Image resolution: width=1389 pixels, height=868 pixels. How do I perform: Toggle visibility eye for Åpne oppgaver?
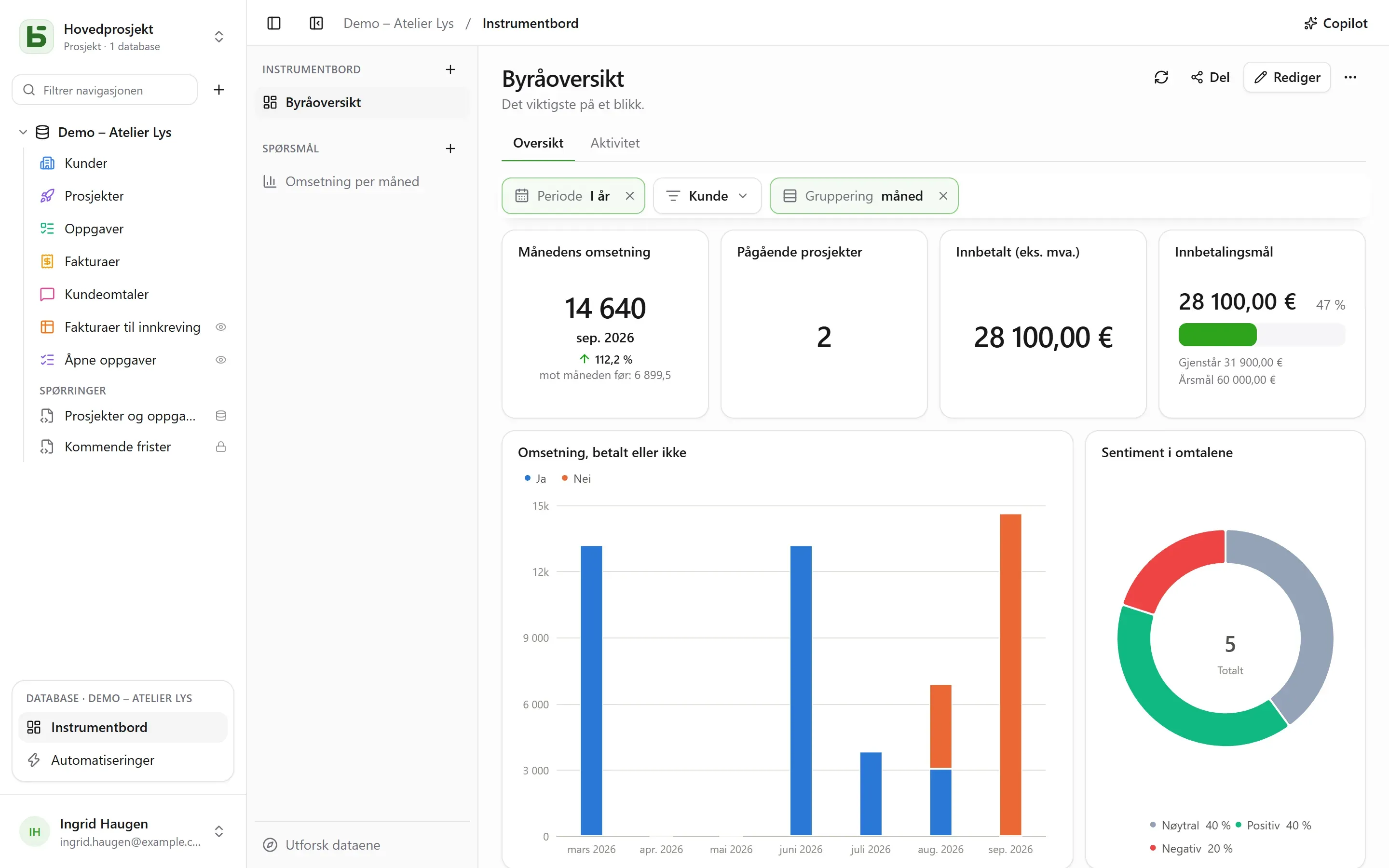(221, 360)
